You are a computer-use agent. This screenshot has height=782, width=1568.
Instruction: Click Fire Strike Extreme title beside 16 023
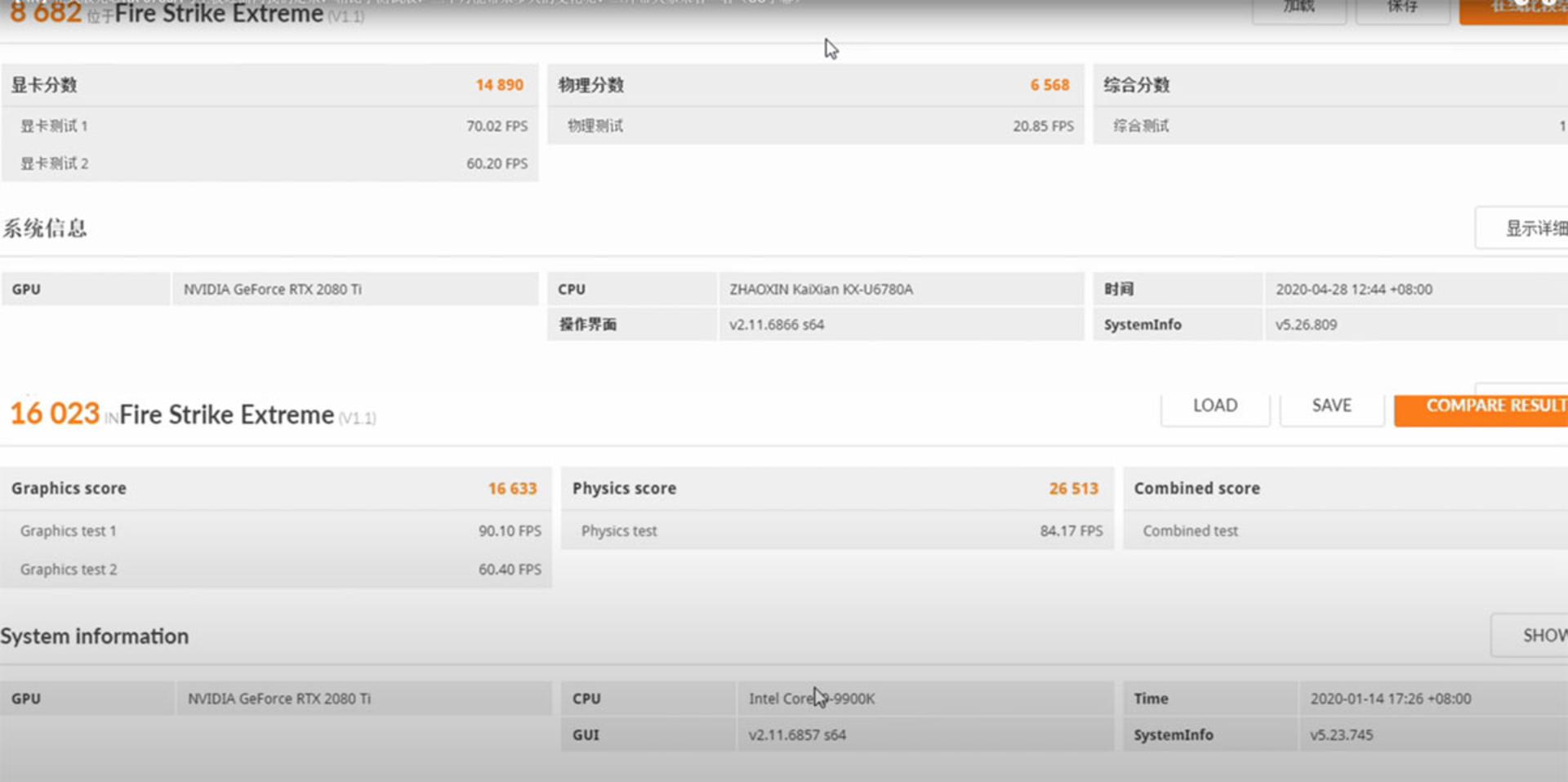(x=227, y=415)
